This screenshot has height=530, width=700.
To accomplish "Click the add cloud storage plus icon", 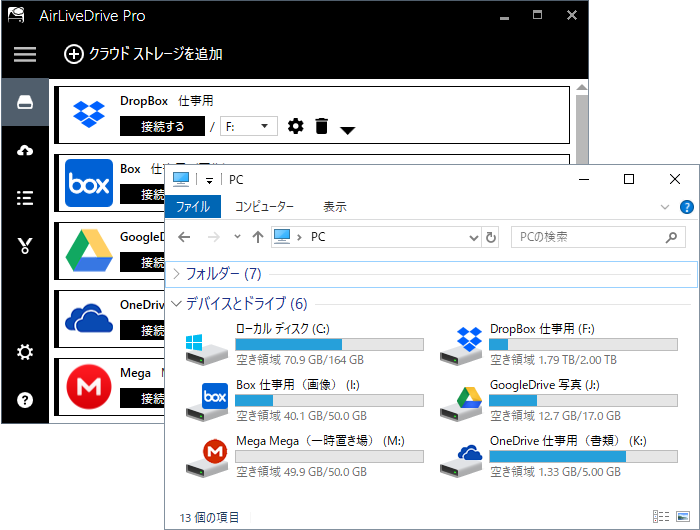I will (x=74, y=54).
